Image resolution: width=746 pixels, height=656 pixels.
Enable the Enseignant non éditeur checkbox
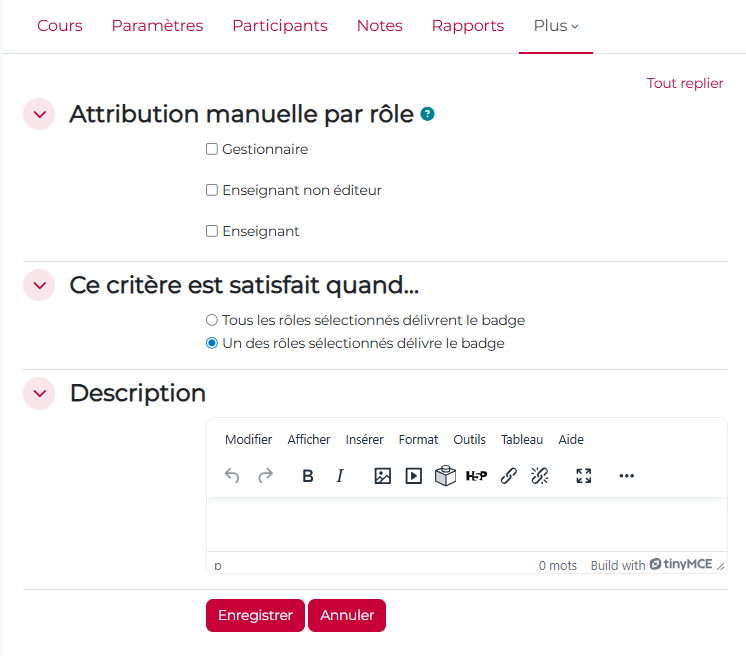point(212,190)
